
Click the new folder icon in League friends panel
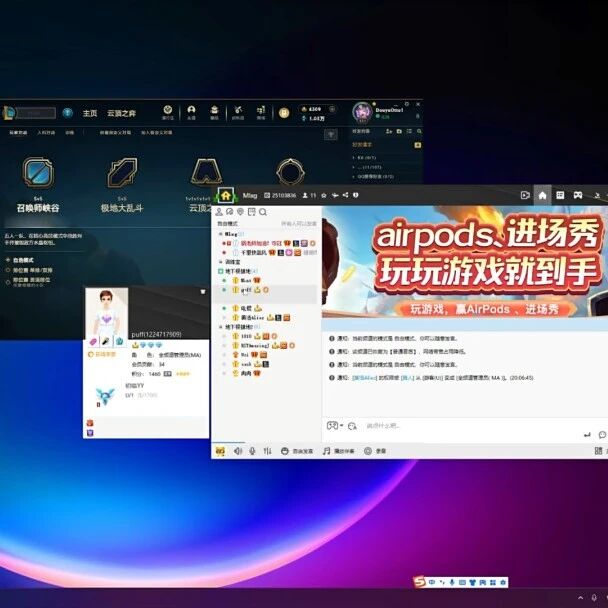pos(399,131)
